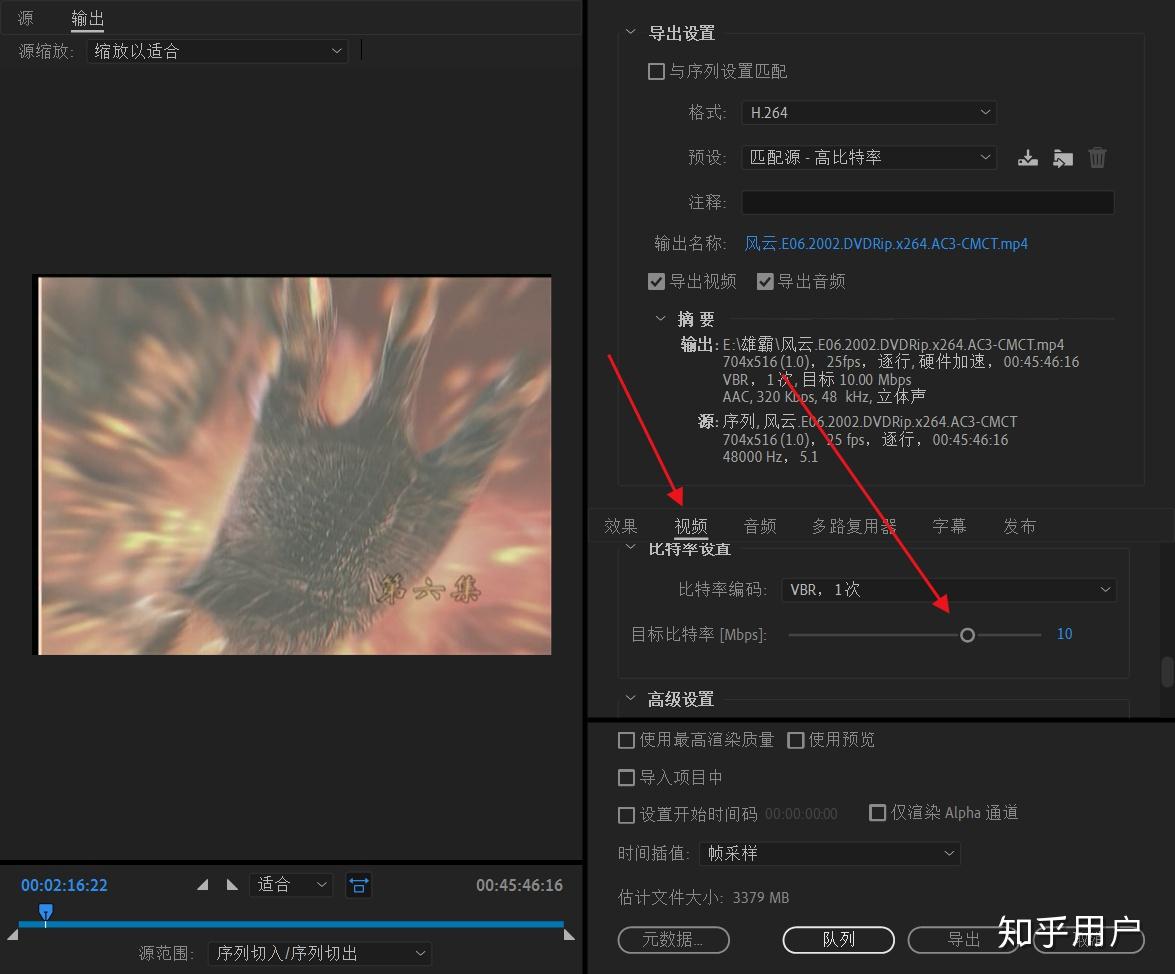1175x974 pixels.
Task: Click the import preset icon
Action: 1063,158
